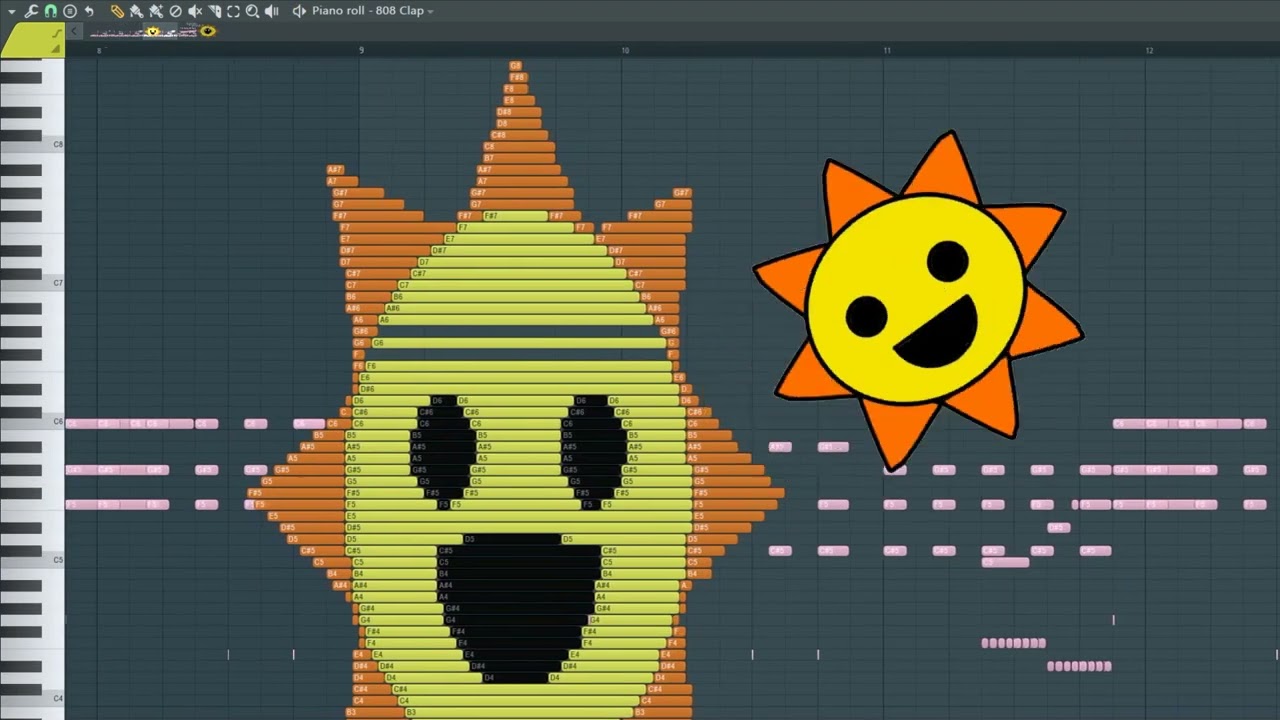Toggle the magnet snap option

(50, 11)
